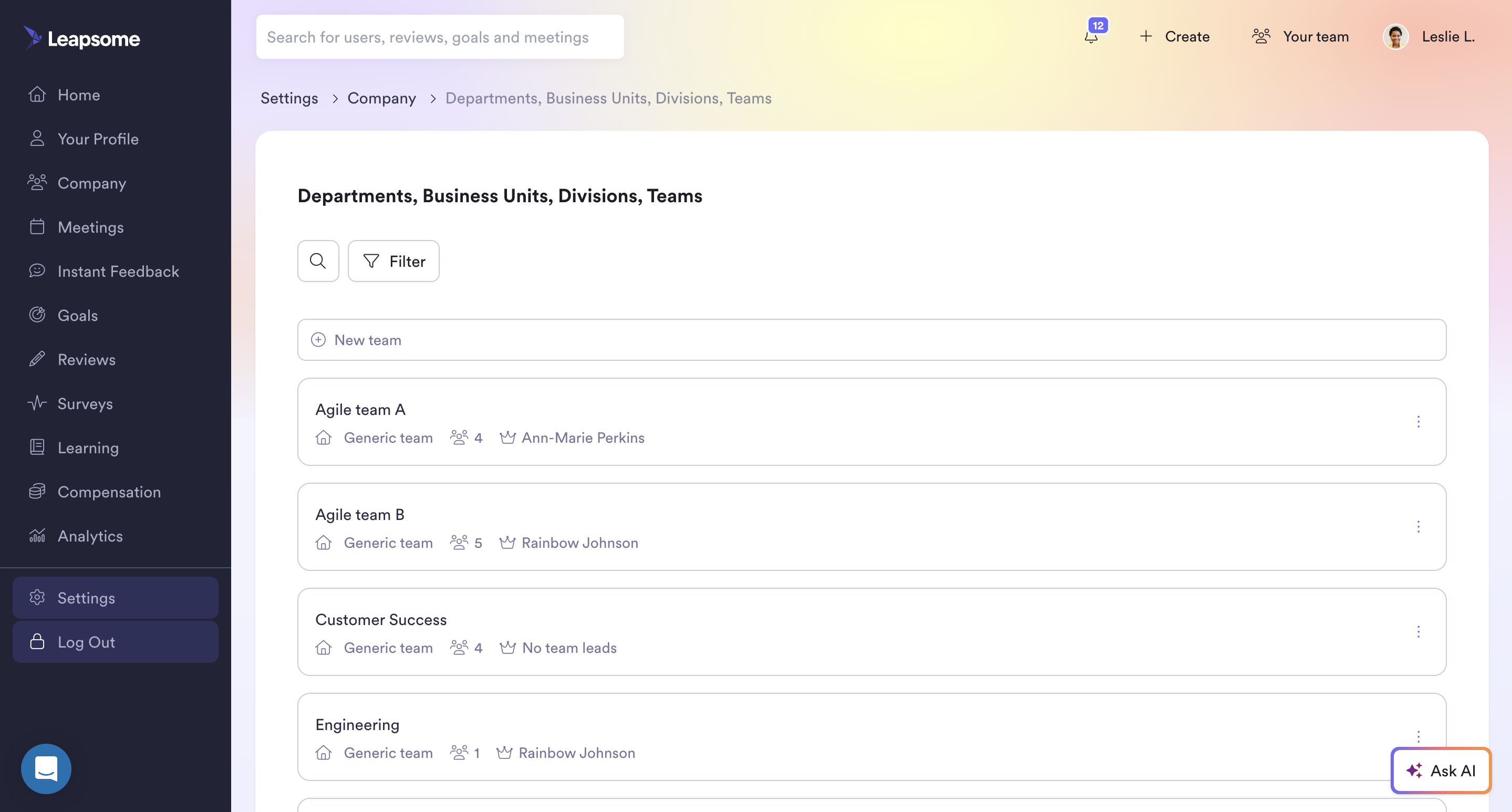Open Customer Success three-dot menu
Image resolution: width=1512 pixels, height=812 pixels.
pos(1418,632)
